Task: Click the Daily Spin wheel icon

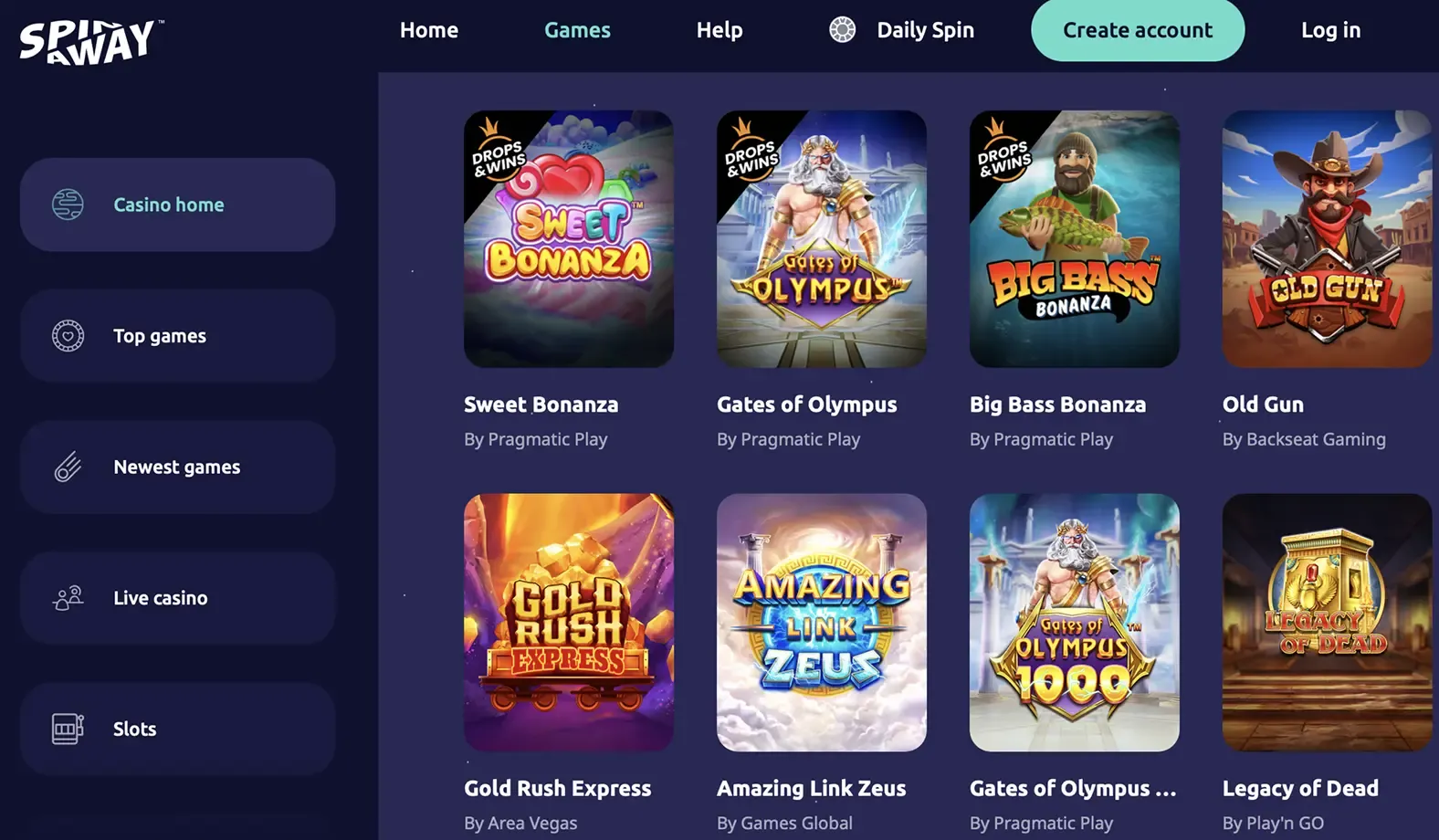Action: tap(843, 29)
